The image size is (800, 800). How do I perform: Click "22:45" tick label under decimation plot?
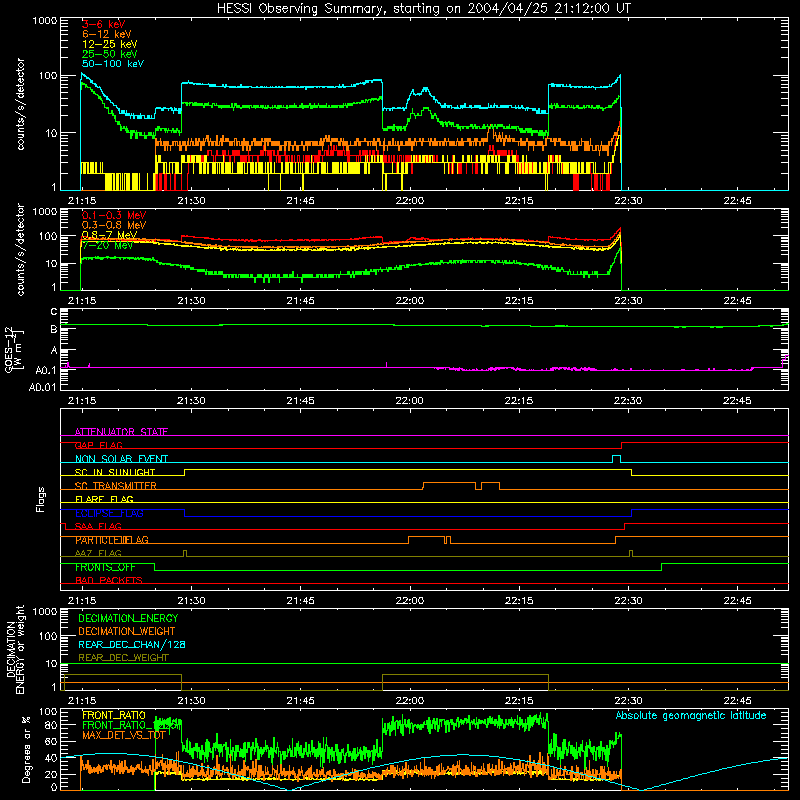[x=737, y=701]
